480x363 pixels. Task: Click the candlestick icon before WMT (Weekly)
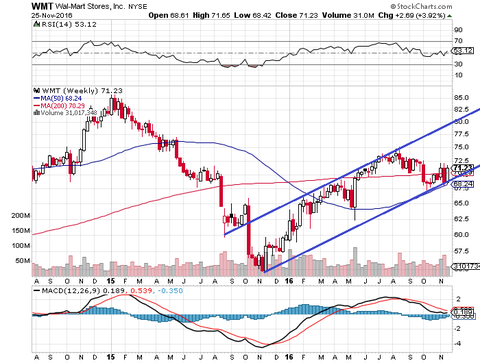click(37, 90)
